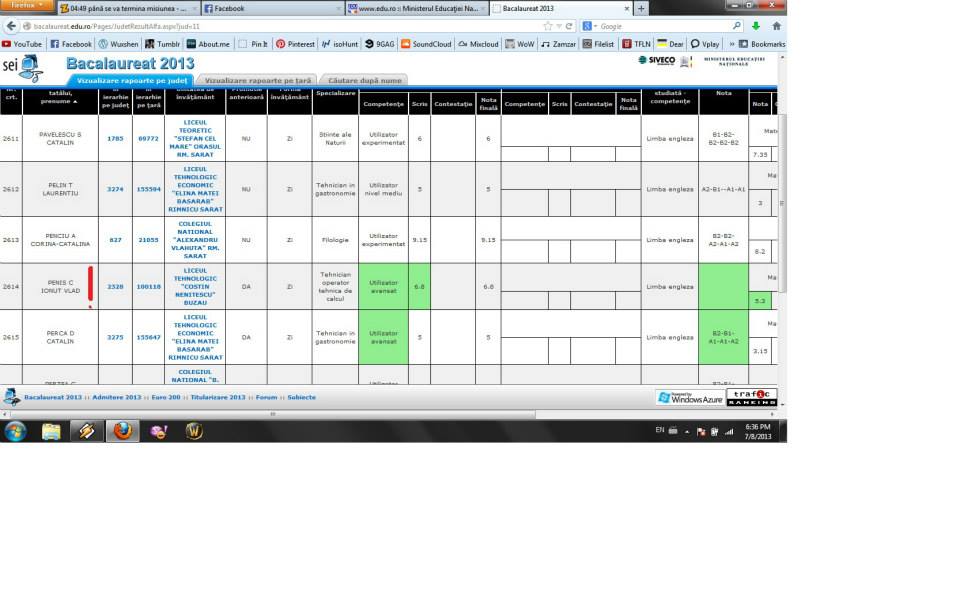Image resolution: width=960 pixels, height=600 pixels.
Task: Open 'Titularizare 2013' footer link
Action: pos(217,397)
